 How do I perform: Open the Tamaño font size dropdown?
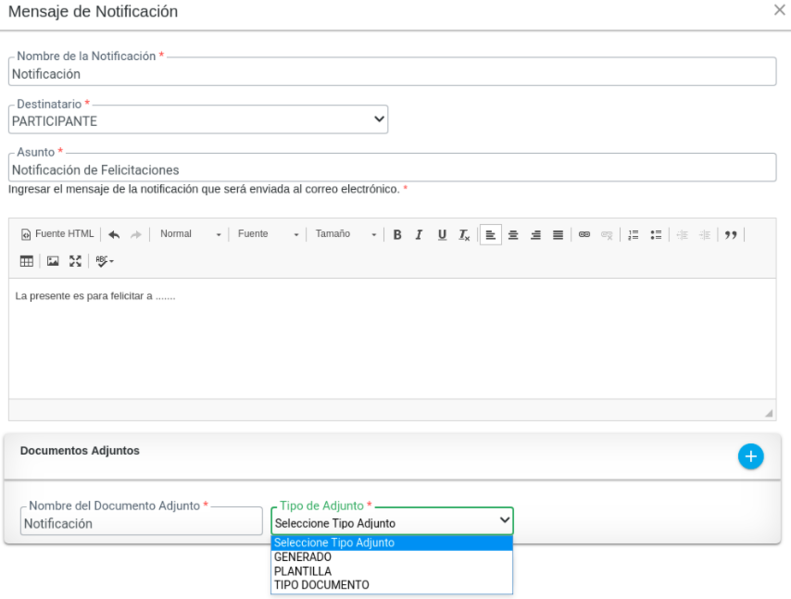(345, 234)
